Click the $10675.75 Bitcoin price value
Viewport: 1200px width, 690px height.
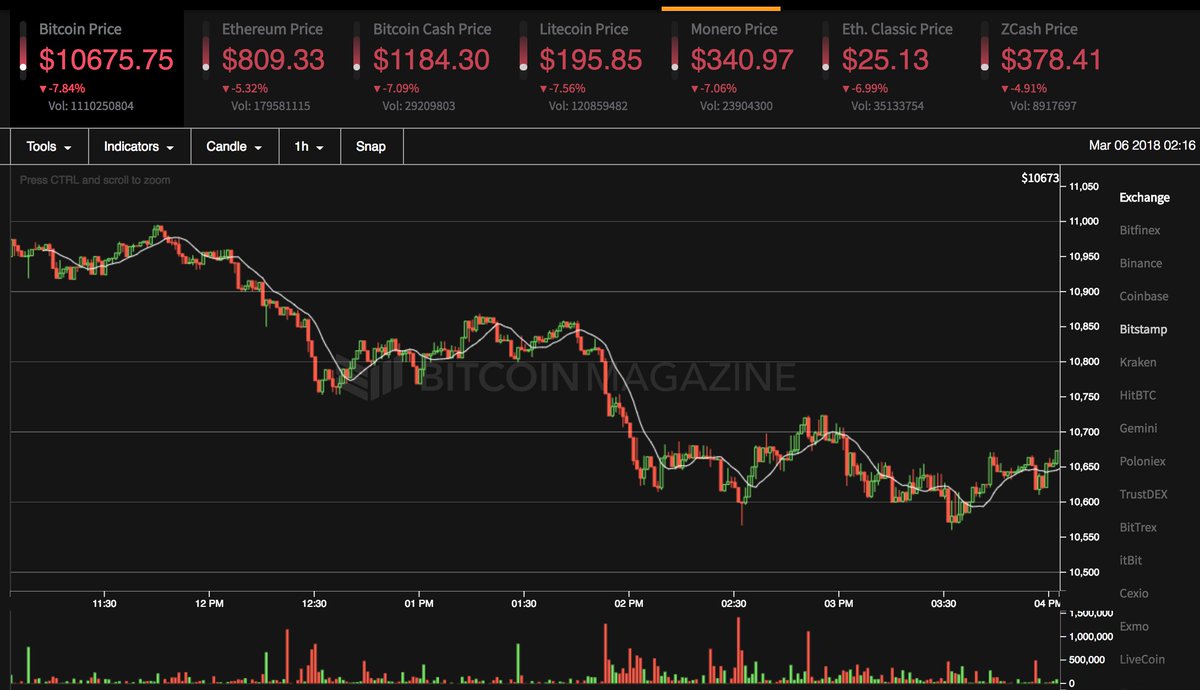pos(106,60)
